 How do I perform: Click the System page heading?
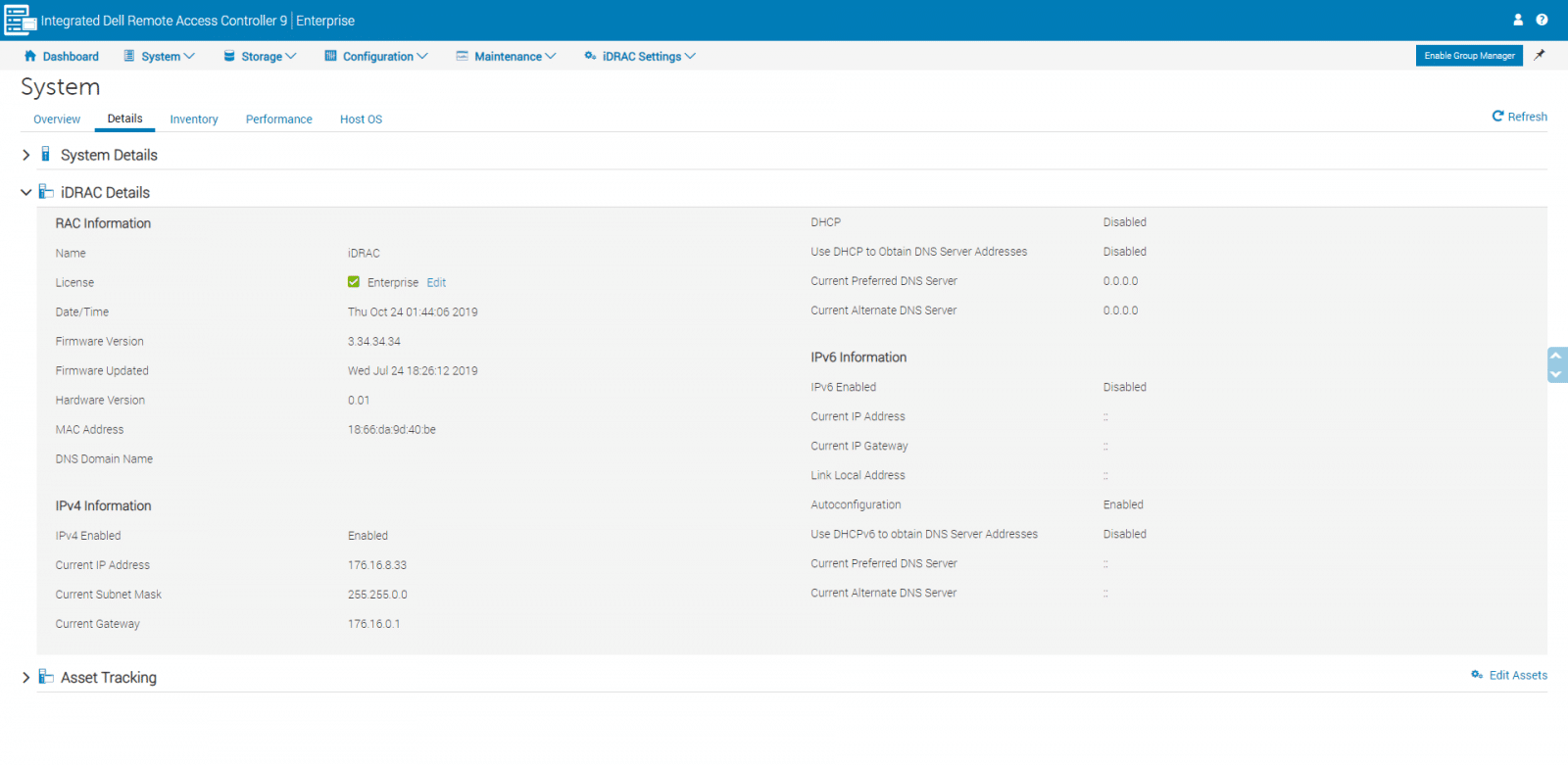[61, 87]
